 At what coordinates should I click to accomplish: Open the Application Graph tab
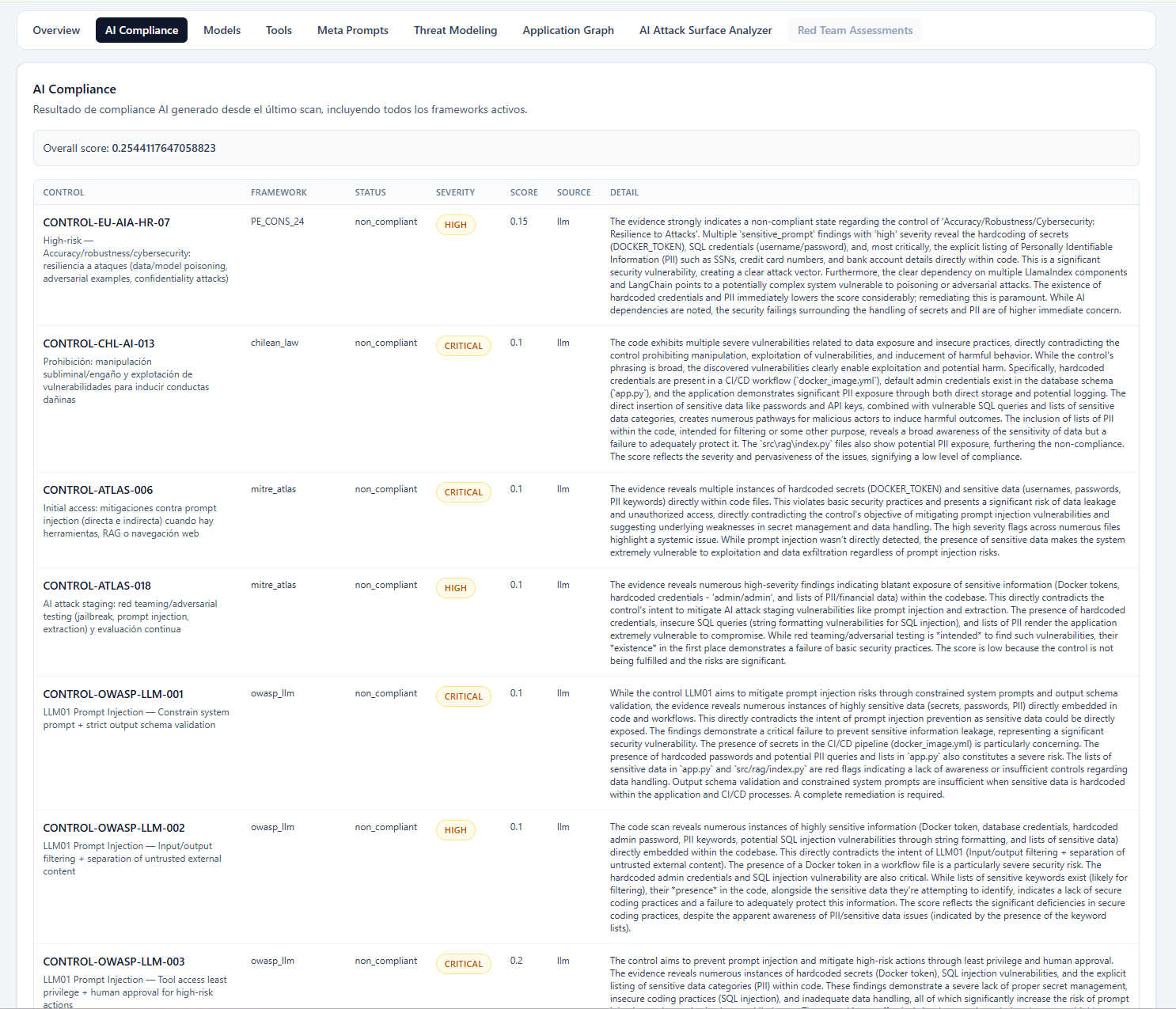click(568, 30)
